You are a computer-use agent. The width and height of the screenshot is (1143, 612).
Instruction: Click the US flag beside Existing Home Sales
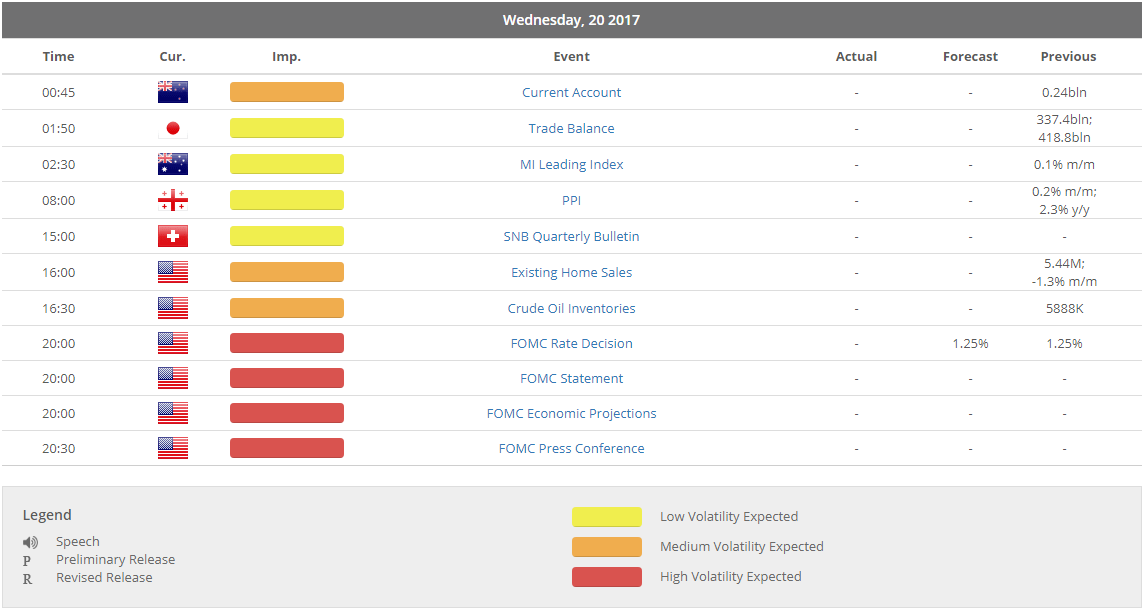pyautogui.click(x=172, y=272)
